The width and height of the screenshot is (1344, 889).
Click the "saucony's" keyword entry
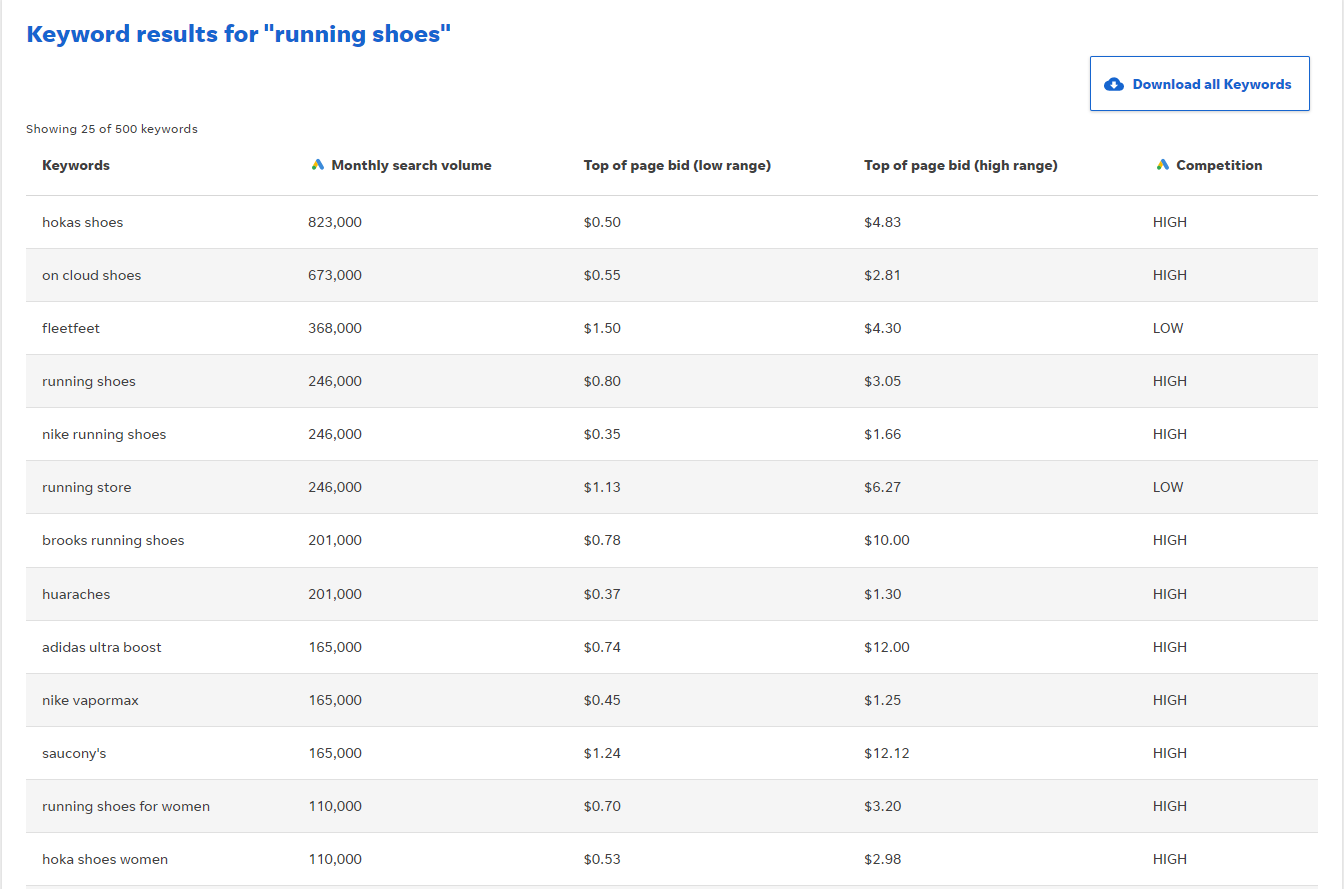74,753
